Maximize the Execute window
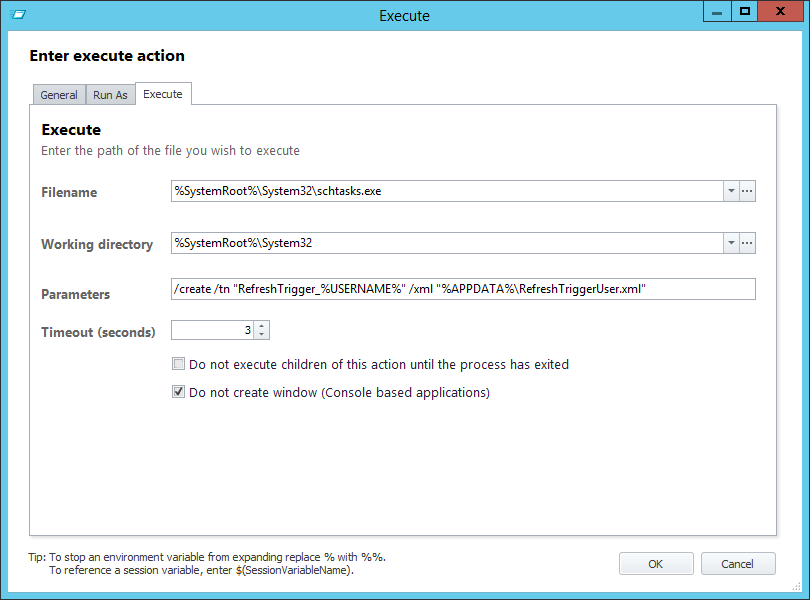 click(745, 12)
